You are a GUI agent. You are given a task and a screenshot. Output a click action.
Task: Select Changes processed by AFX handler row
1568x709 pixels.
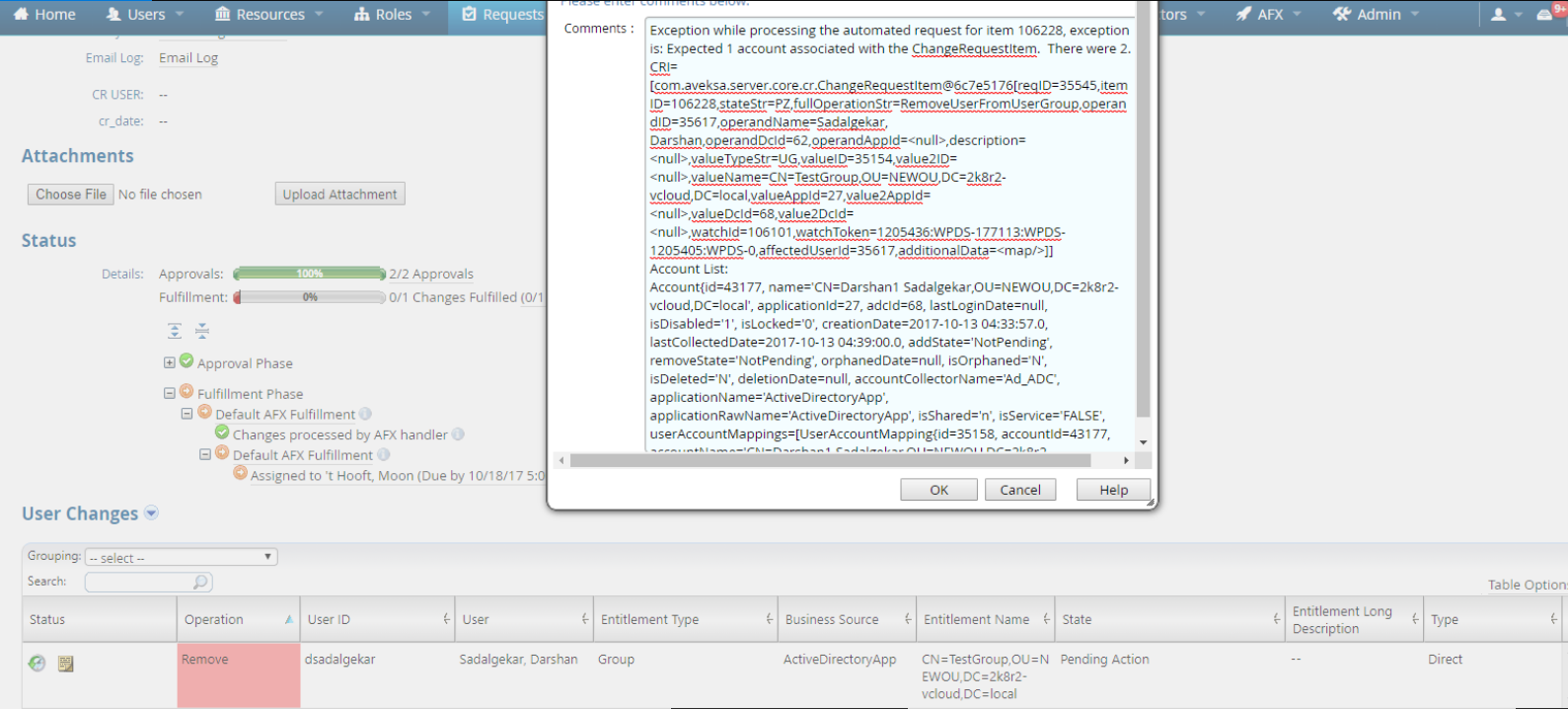pos(341,434)
